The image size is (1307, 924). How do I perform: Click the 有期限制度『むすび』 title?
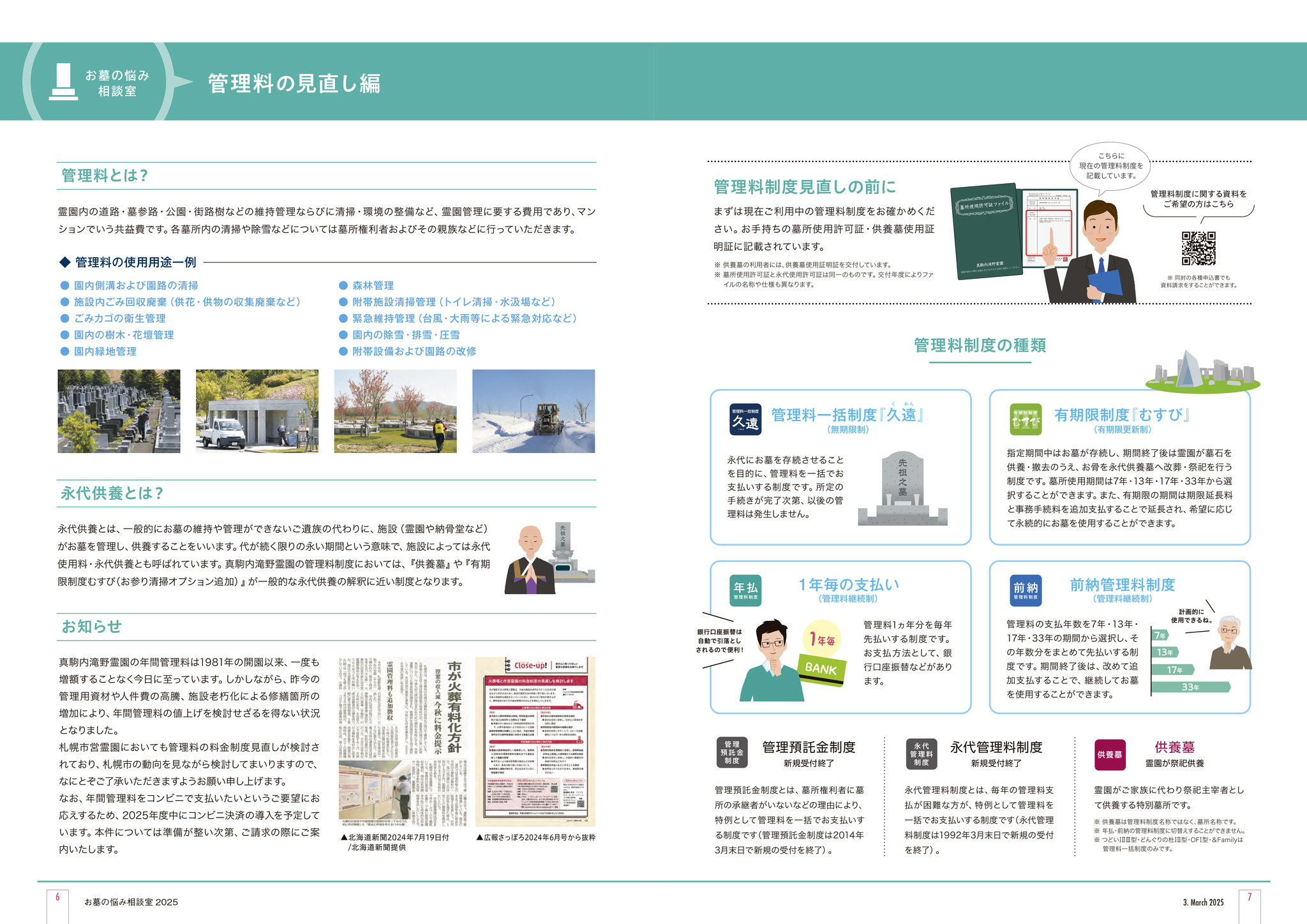[x=1122, y=415]
